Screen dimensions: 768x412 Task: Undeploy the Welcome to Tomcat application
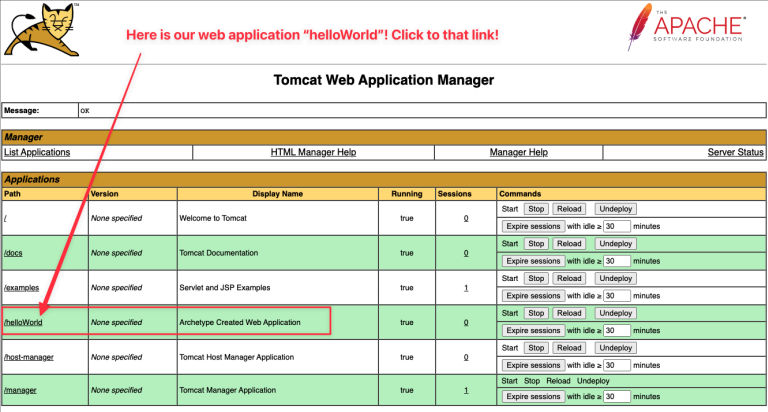tap(616, 209)
